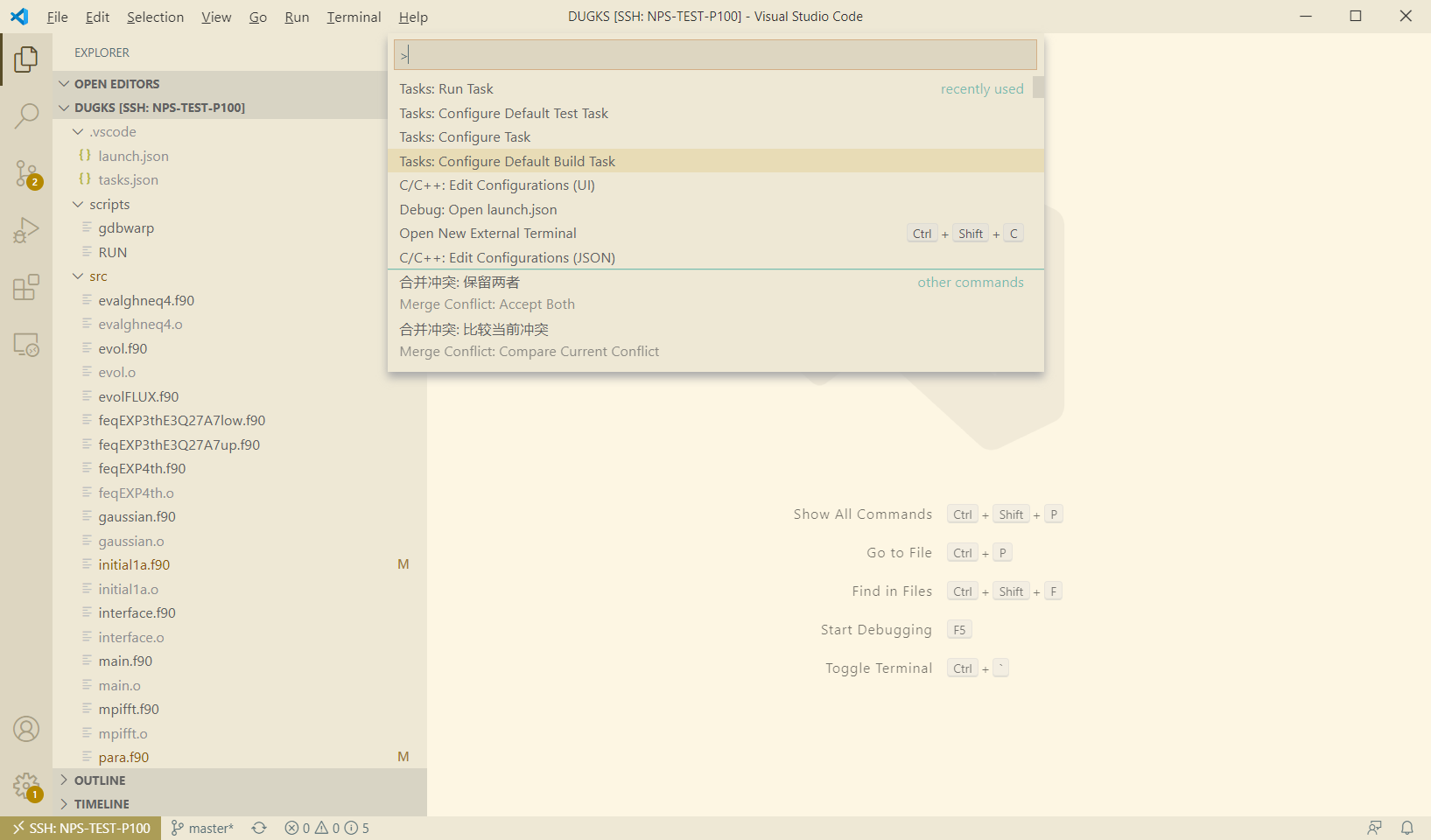Viewport: 1431px width, 840px height.
Task: Open gaussian.f90 file
Action: tap(137, 516)
